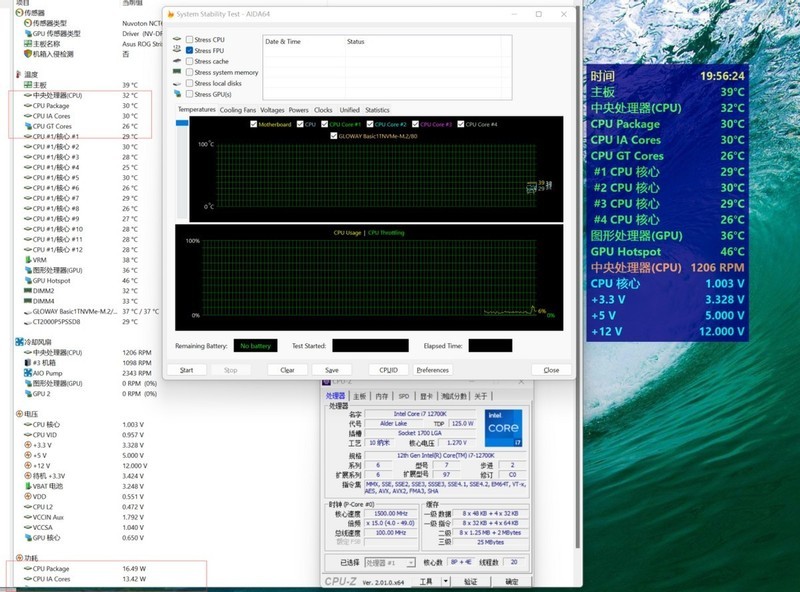The height and width of the screenshot is (592, 800).
Task: Click the Stress GPU(s) monitor icon
Action: pos(177,94)
